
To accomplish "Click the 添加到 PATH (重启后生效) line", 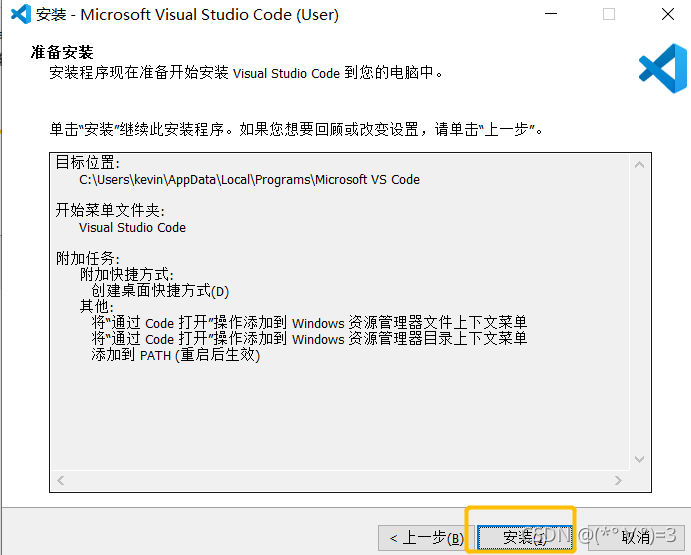I will (x=175, y=355).
